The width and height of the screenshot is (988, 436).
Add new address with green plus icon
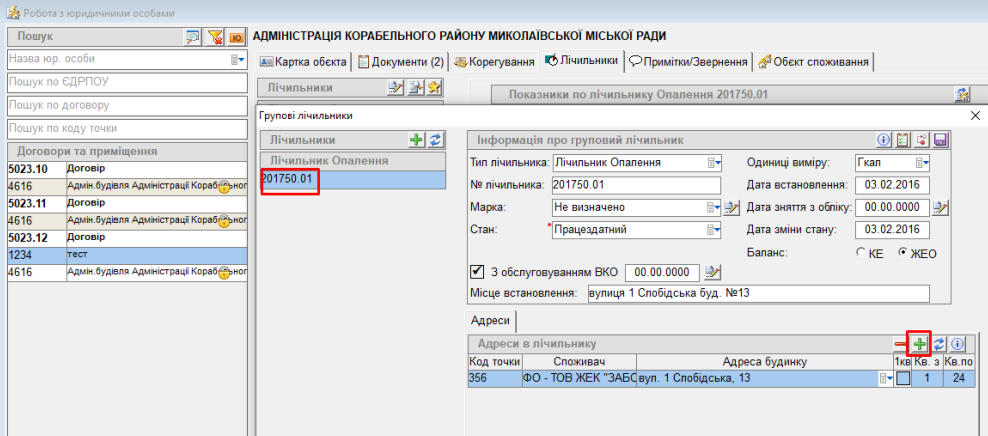pos(919,343)
